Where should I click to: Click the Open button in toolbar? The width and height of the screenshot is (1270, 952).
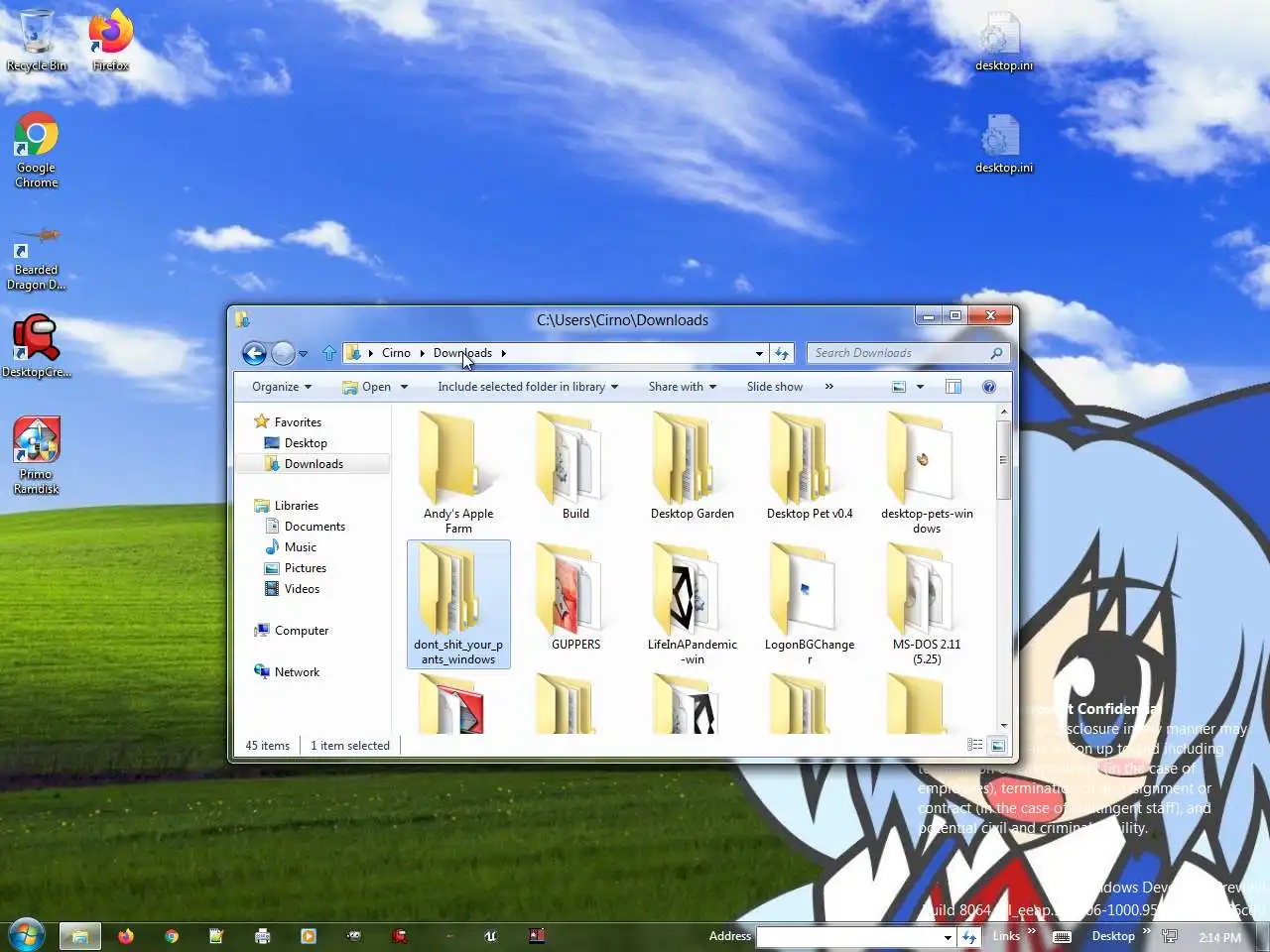[x=366, y=387]
